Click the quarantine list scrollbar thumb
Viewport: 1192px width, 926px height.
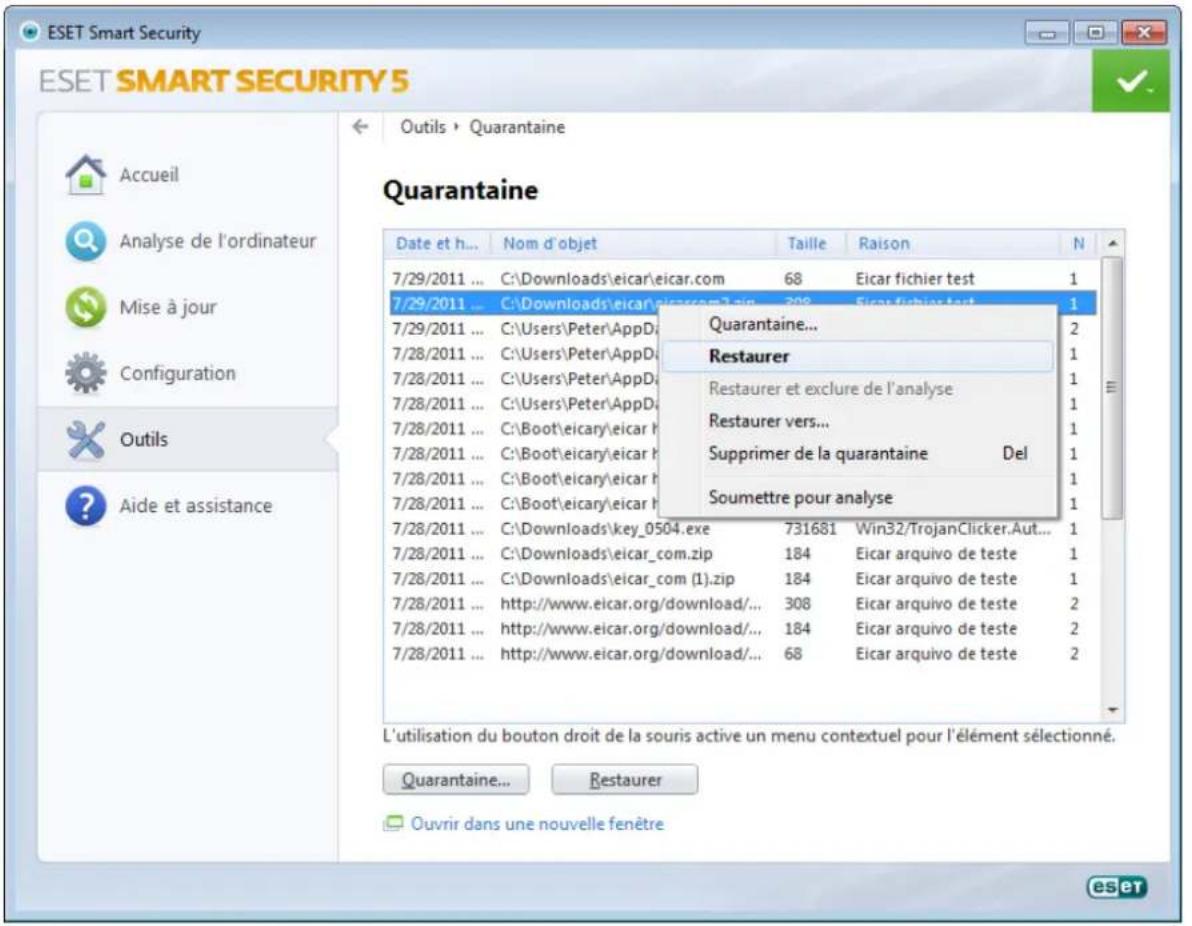[x=1112, y=388]
